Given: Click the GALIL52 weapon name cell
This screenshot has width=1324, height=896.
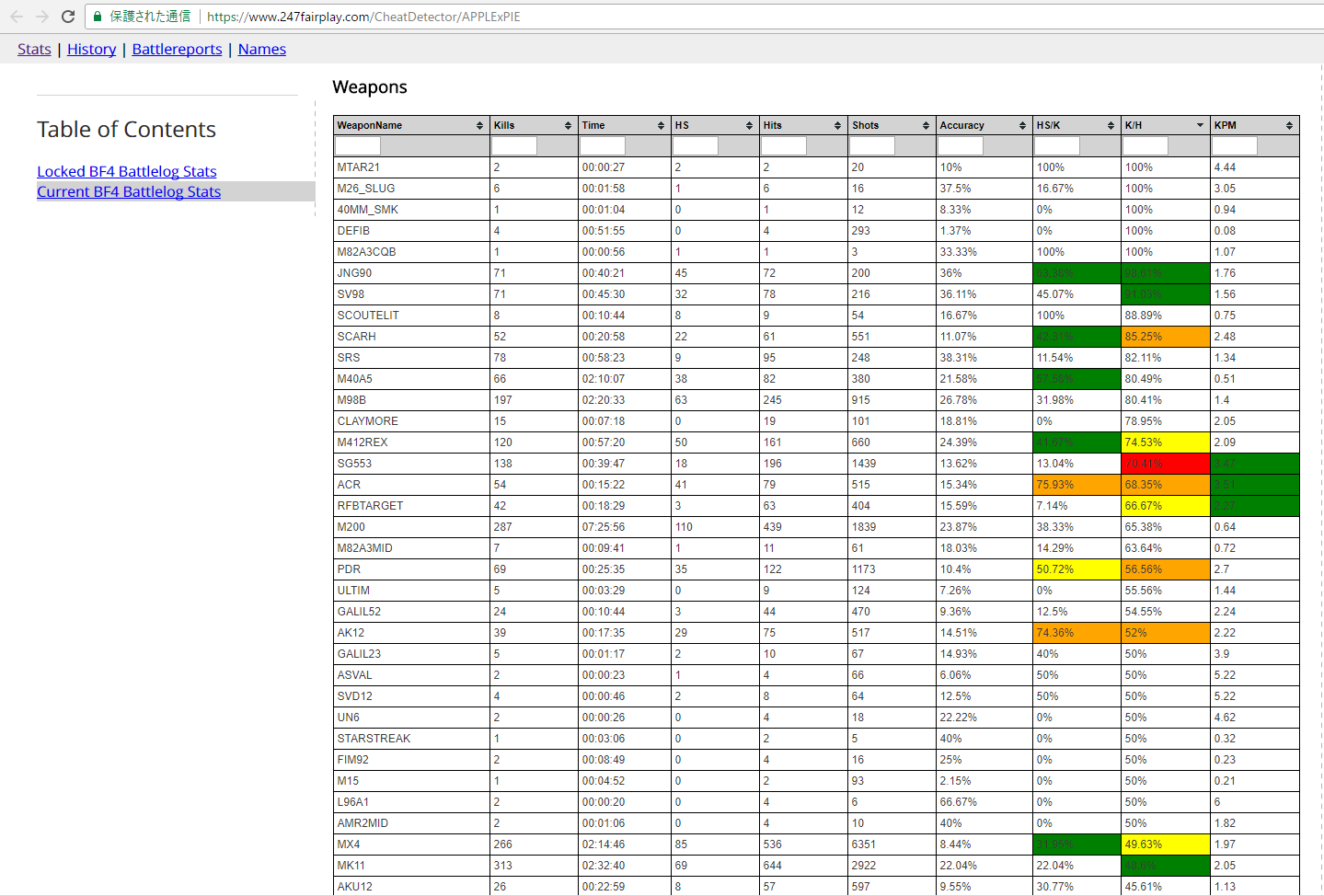Looking at the screenshot, I should [410, 612].
